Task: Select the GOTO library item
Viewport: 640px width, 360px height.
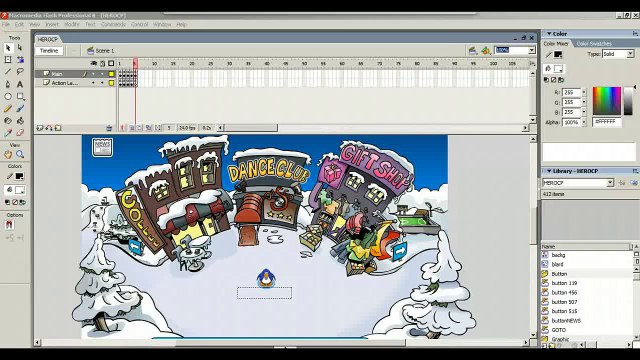Action: tap(559, 330)
